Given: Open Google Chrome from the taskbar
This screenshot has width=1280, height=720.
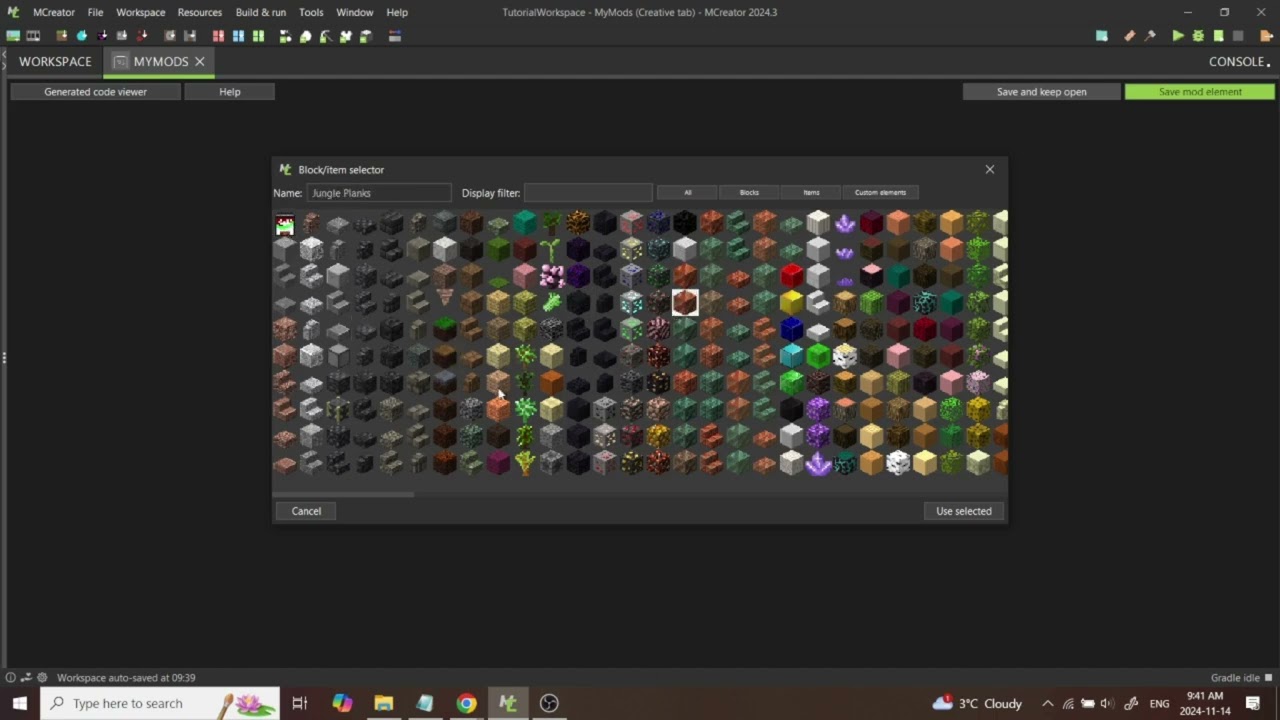Looking at the screenshot, I should click(x=466, y=703).
